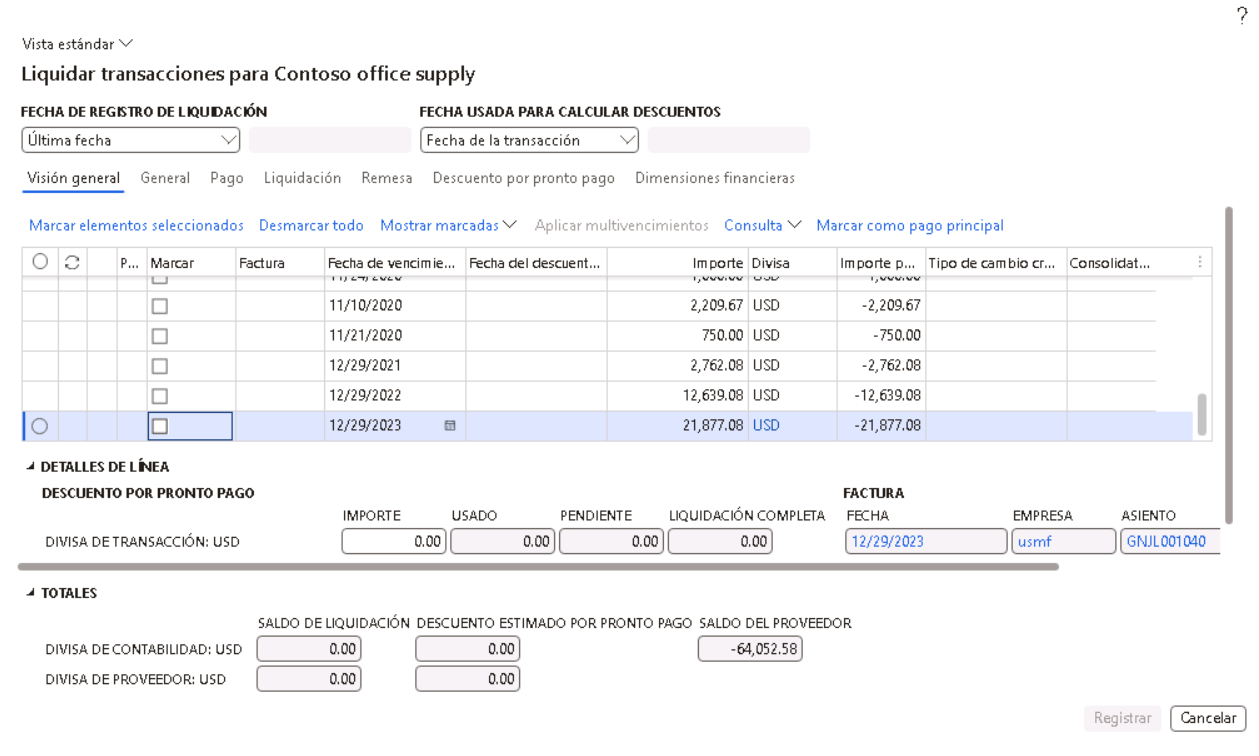
Task: Click the Marcar column header
Action: click(x=191, y=262)
